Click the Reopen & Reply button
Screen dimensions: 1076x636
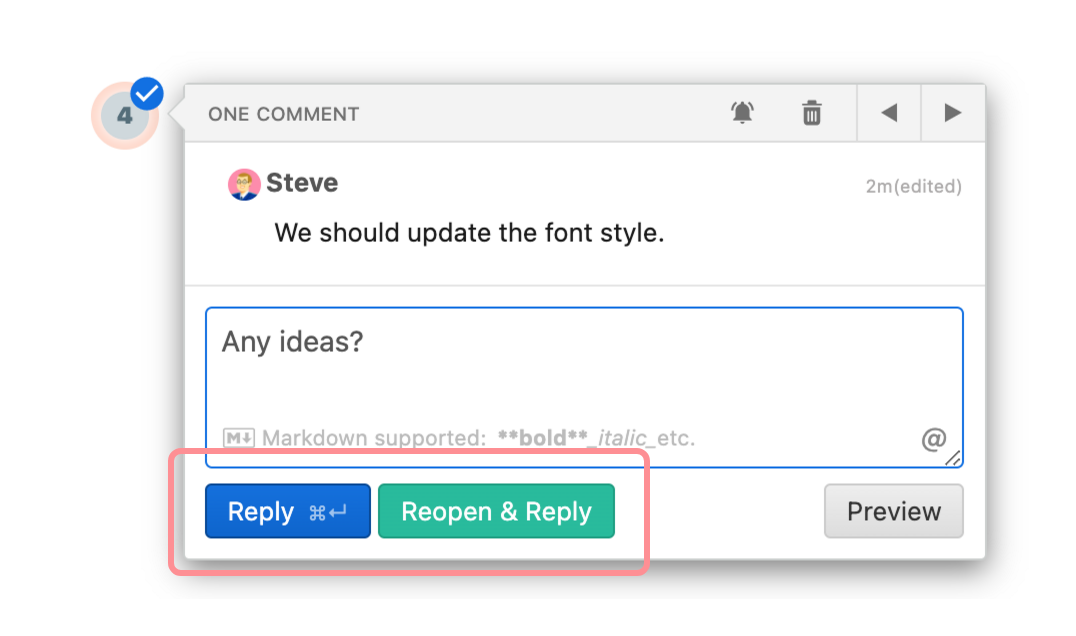pos(496,512)
